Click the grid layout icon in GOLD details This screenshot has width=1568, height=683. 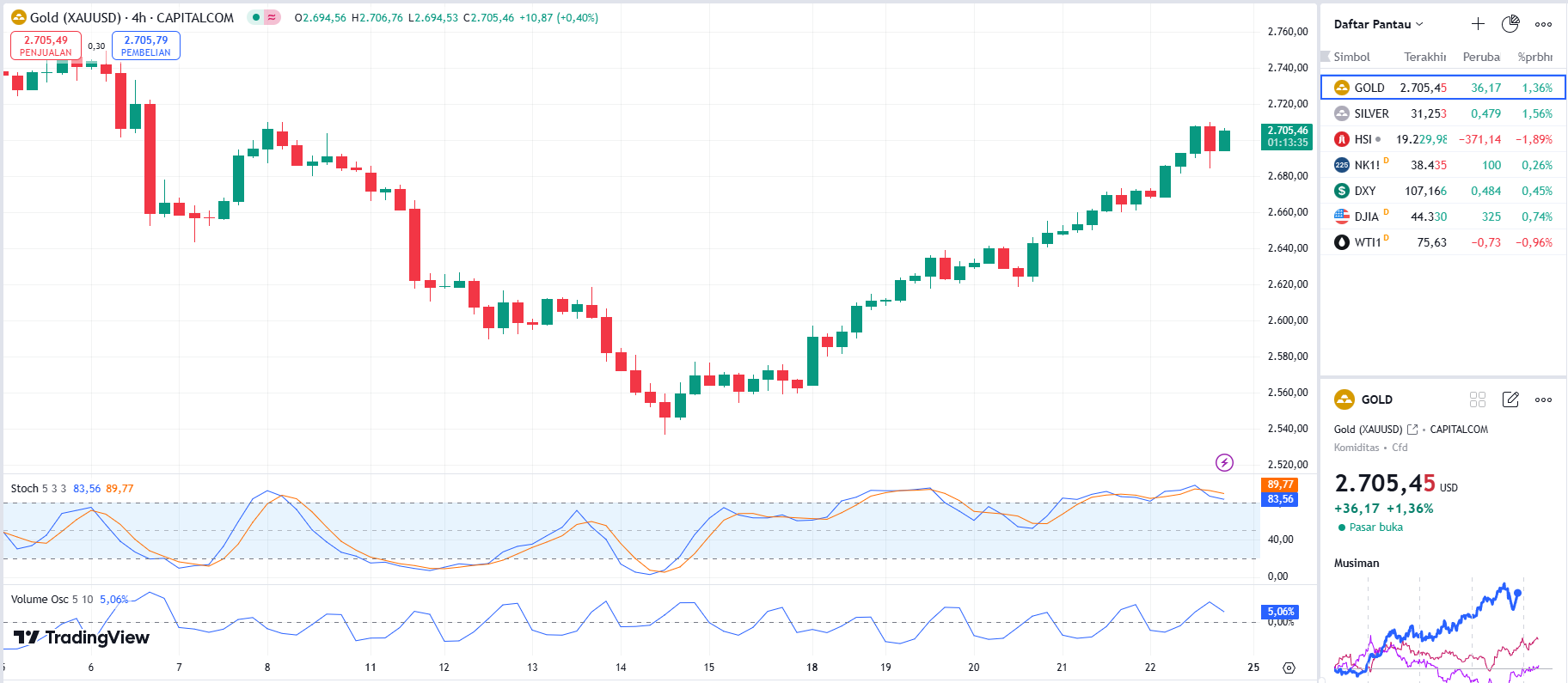1478,399
